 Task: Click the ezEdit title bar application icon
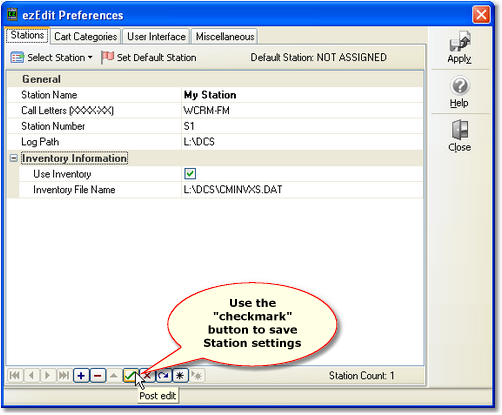pos(12,15)
